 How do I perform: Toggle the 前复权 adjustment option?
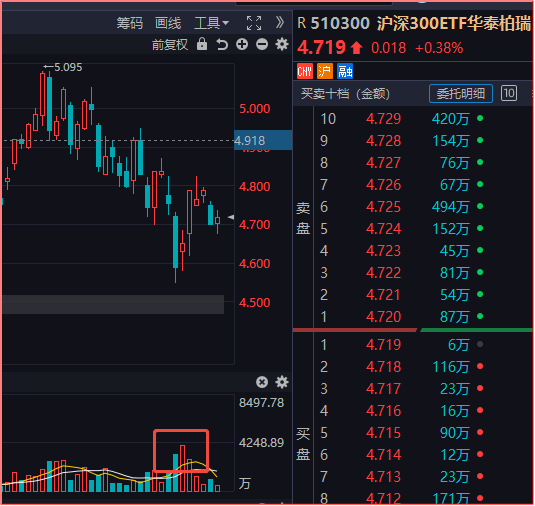[x=170, y=45]
